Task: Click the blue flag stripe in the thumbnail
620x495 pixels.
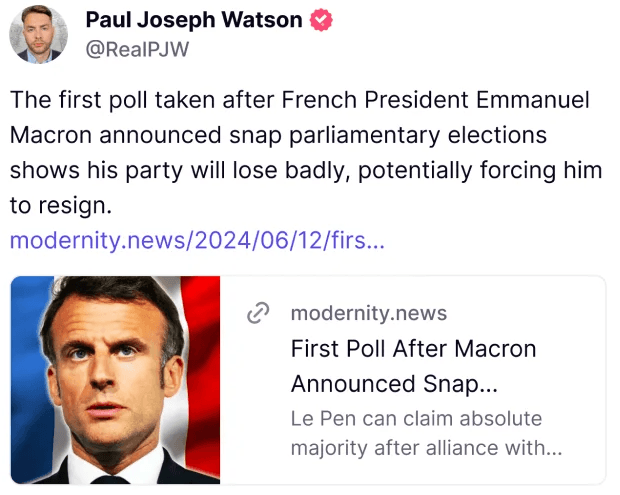Action: (x=28, y=380)
